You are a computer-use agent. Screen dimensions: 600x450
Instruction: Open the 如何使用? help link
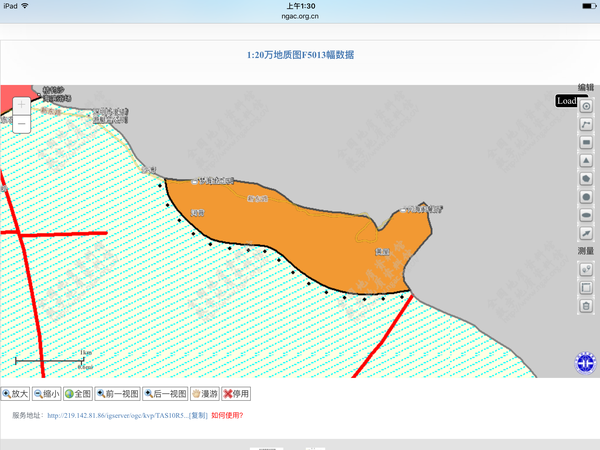227,416
